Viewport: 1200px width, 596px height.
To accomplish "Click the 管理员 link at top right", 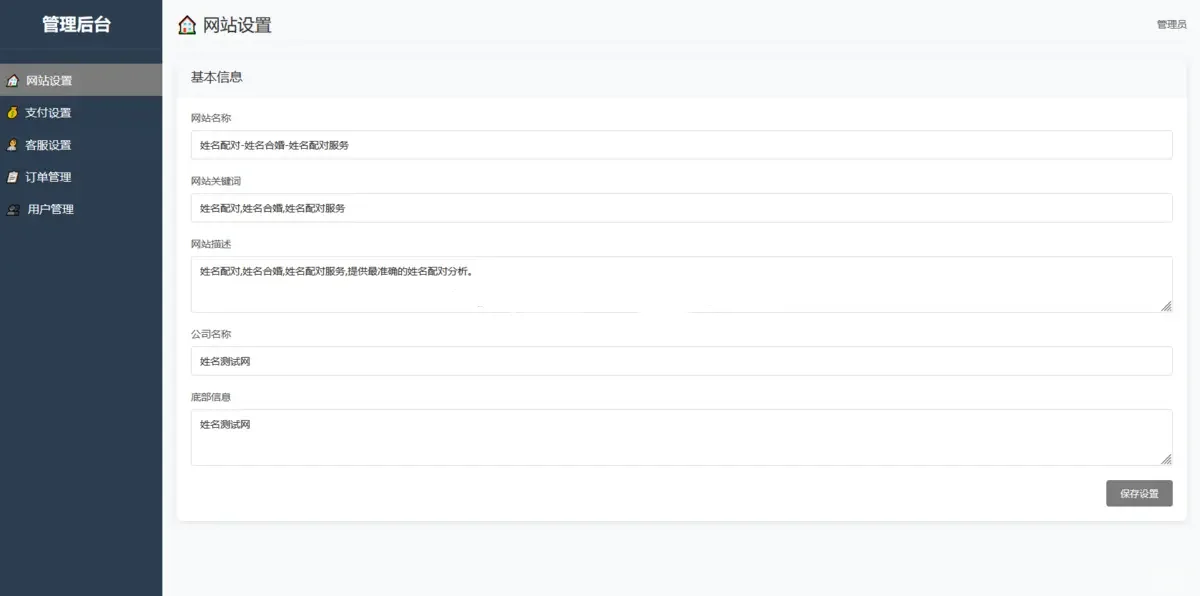I will point(1171,25).
